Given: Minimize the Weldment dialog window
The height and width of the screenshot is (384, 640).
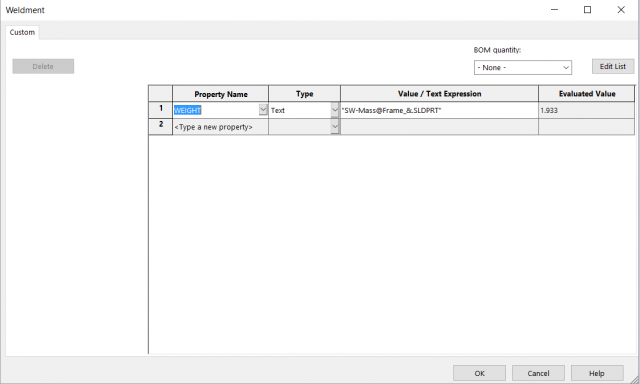Looking at the screenshot, I should (x=554, y=10).
